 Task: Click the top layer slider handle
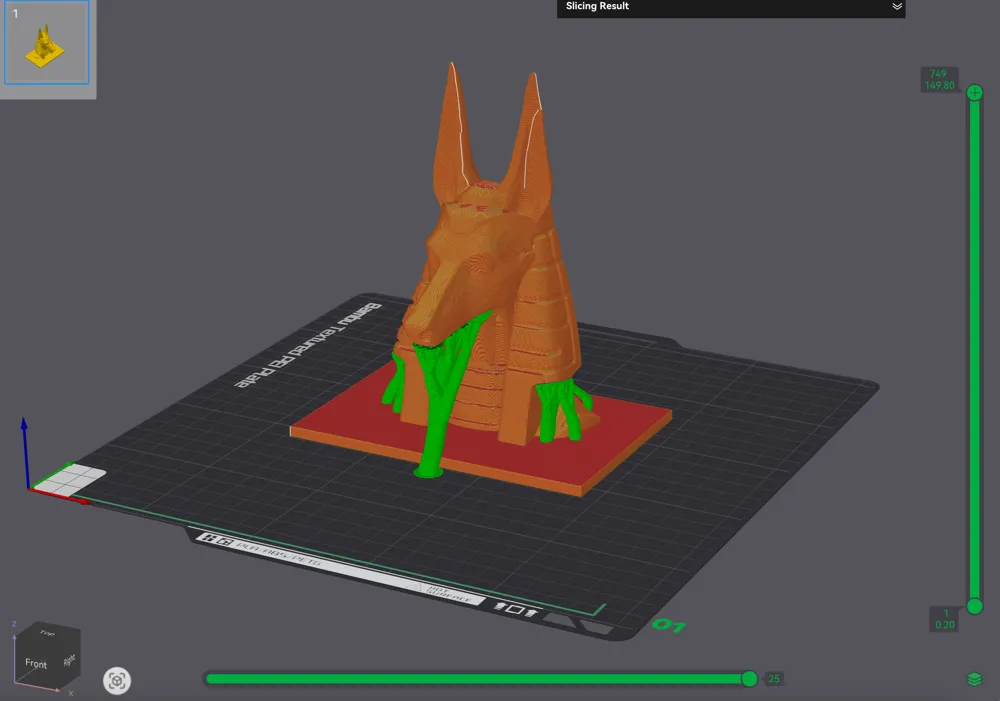pos(974,93)
